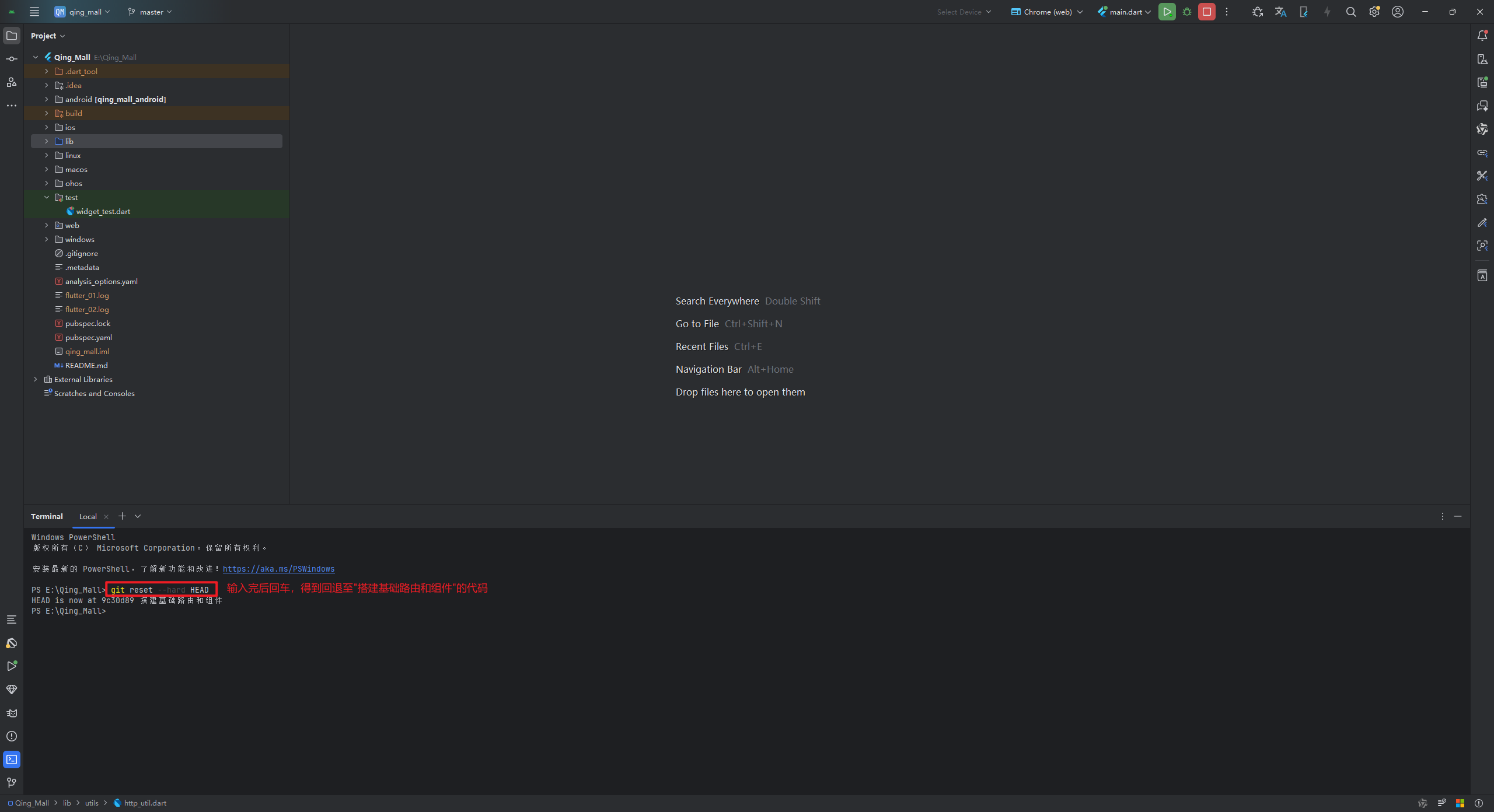Toggle the Project tool window folder button

click(12, 36)
